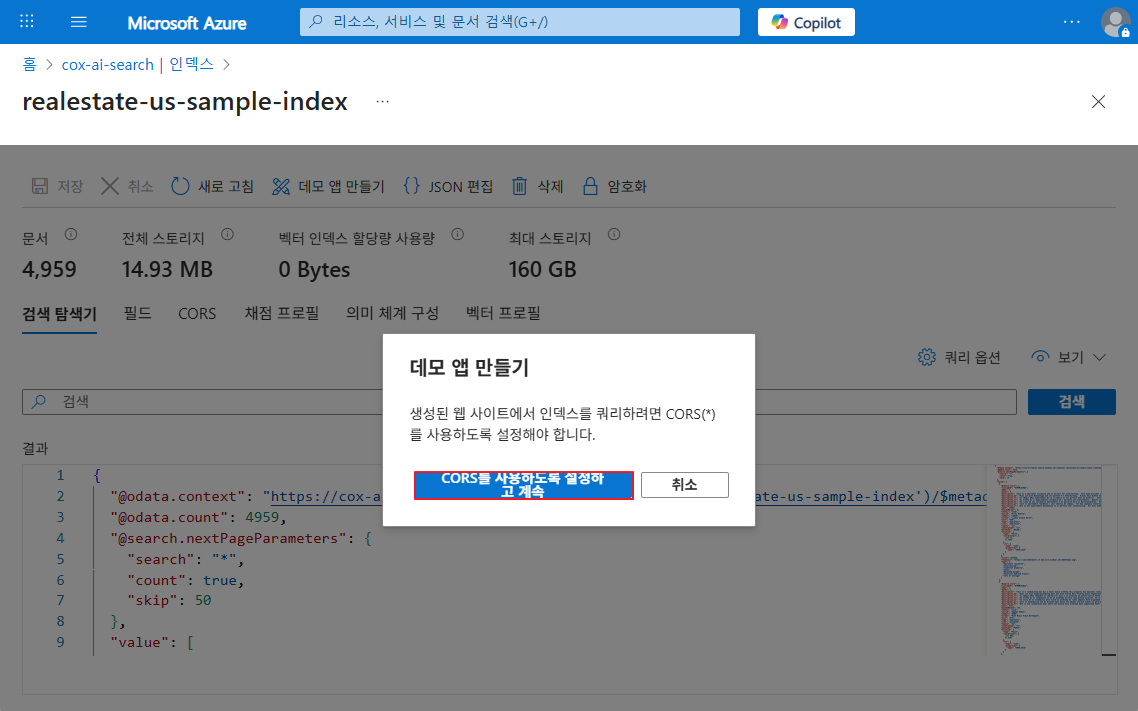
Task: Switch to the 채점 프로필 tab
Action: point(282,313)
